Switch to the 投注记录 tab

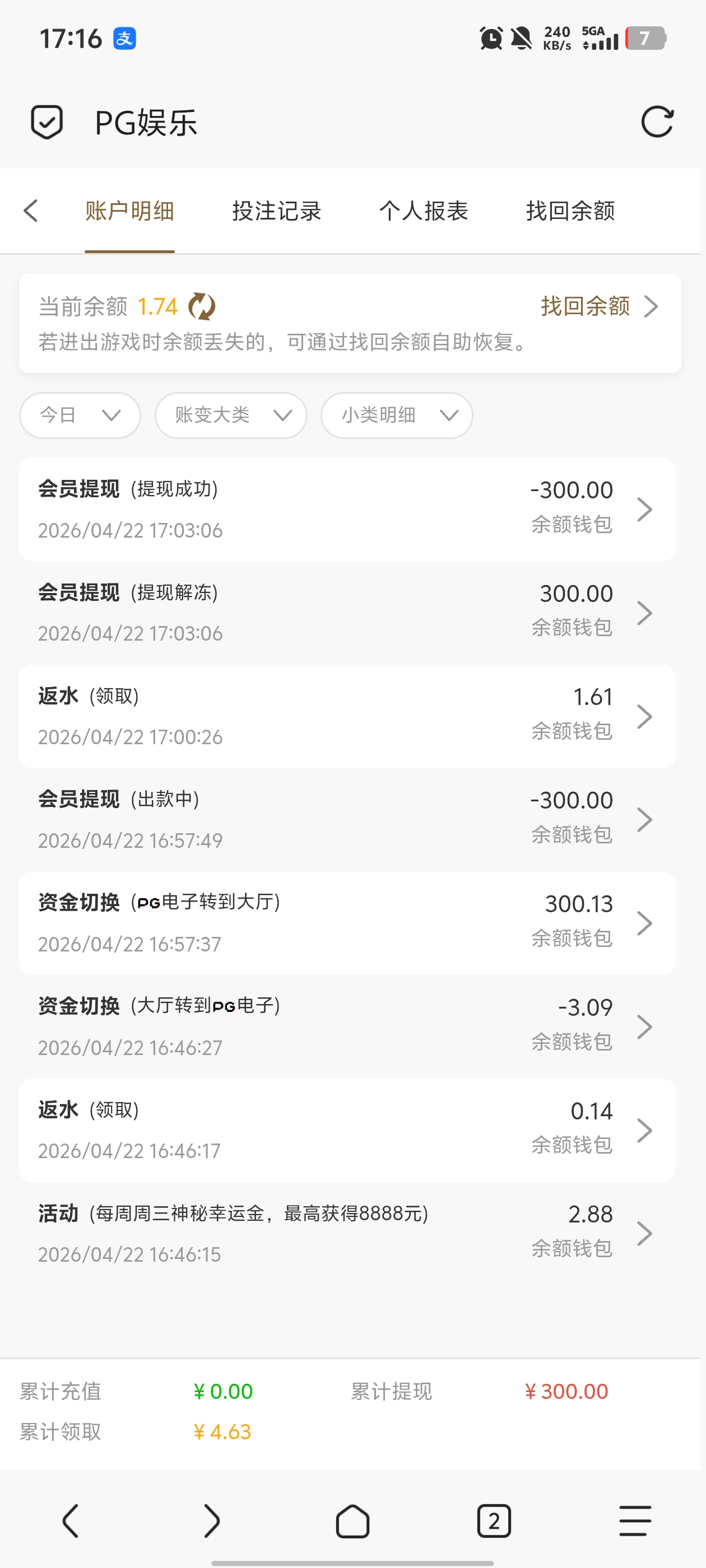pos(277,211)
